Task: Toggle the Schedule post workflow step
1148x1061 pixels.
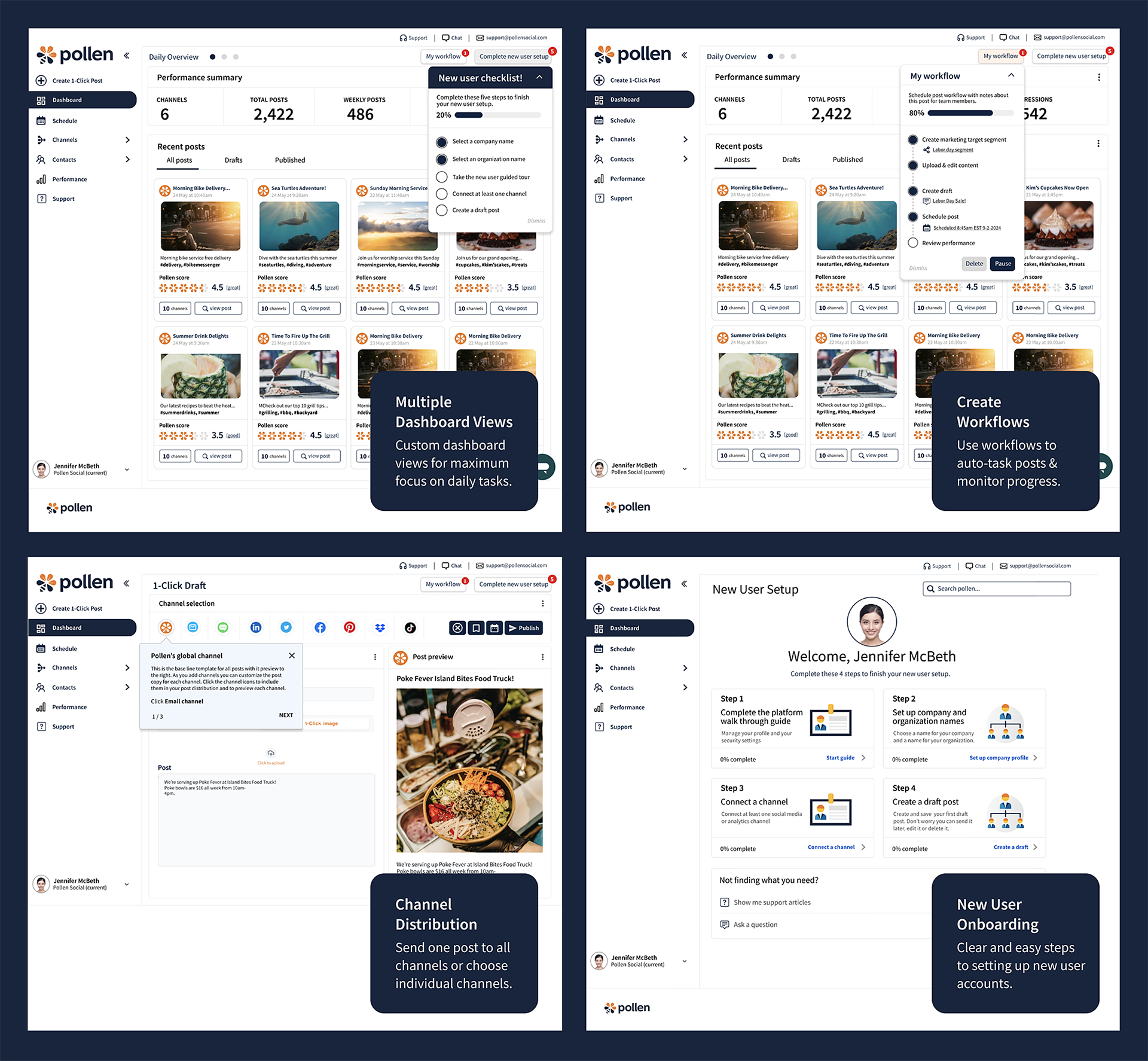Action: (913, 217)
